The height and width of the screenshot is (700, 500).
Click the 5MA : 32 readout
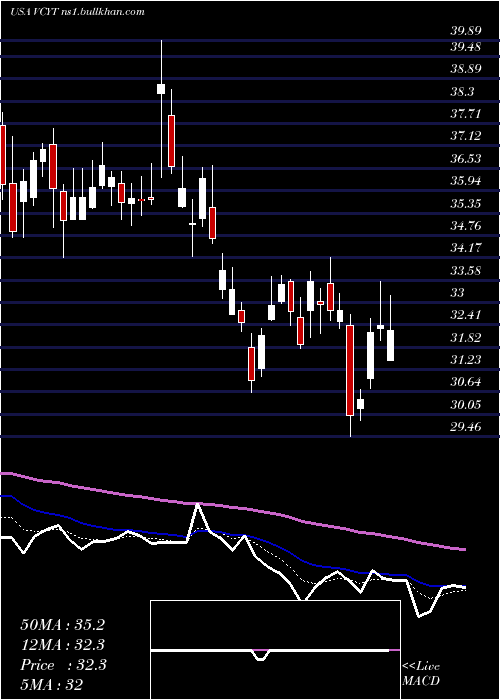51,685
